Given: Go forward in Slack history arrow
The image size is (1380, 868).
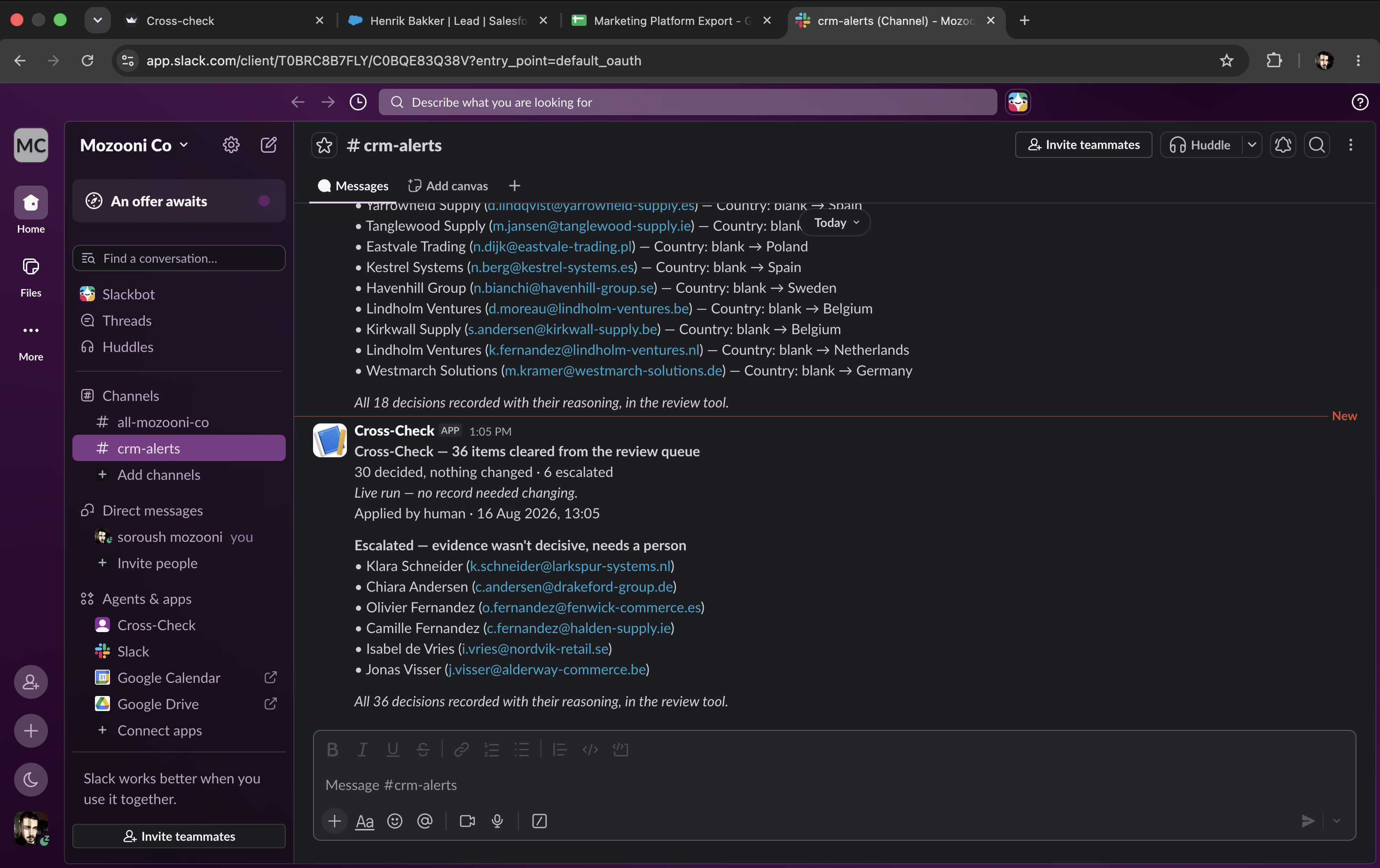Looking at the screenshot, I should coord(328,102).
